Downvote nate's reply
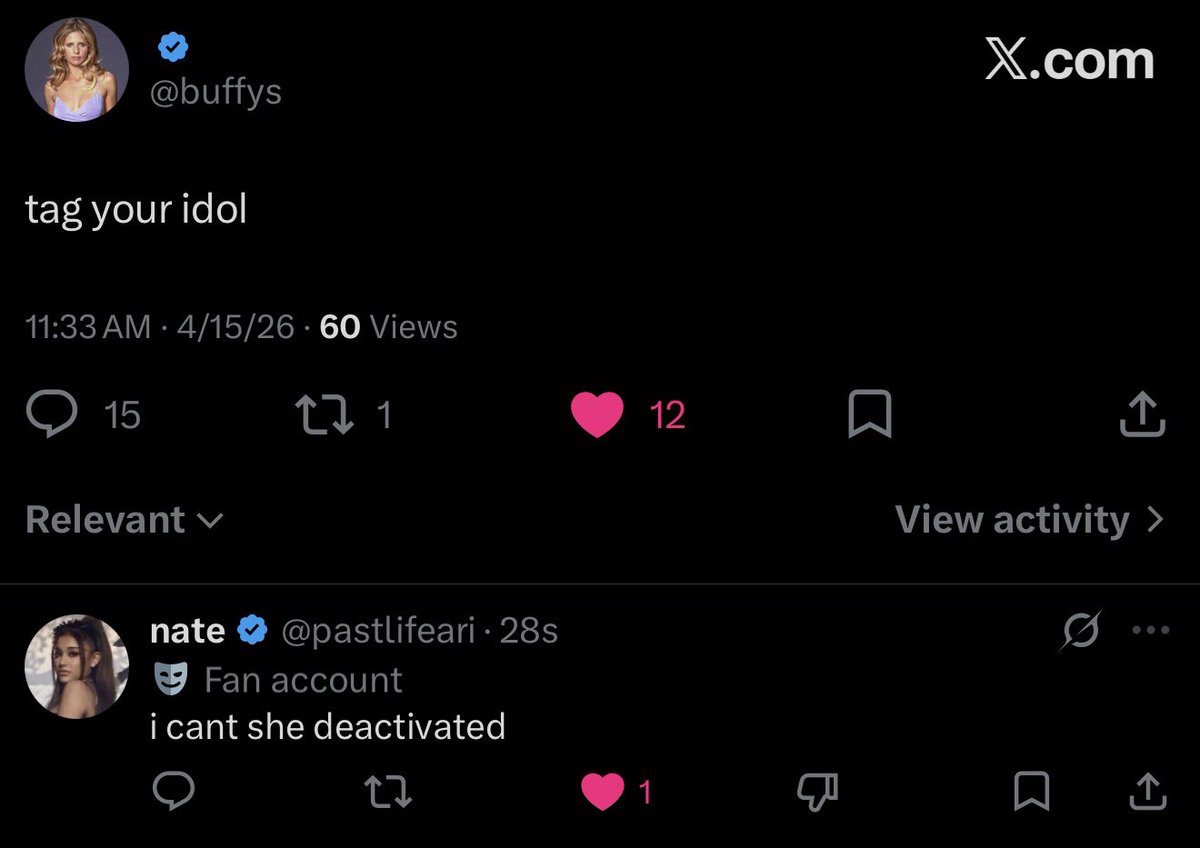1200x848 pixels. [x=816, y=792]
